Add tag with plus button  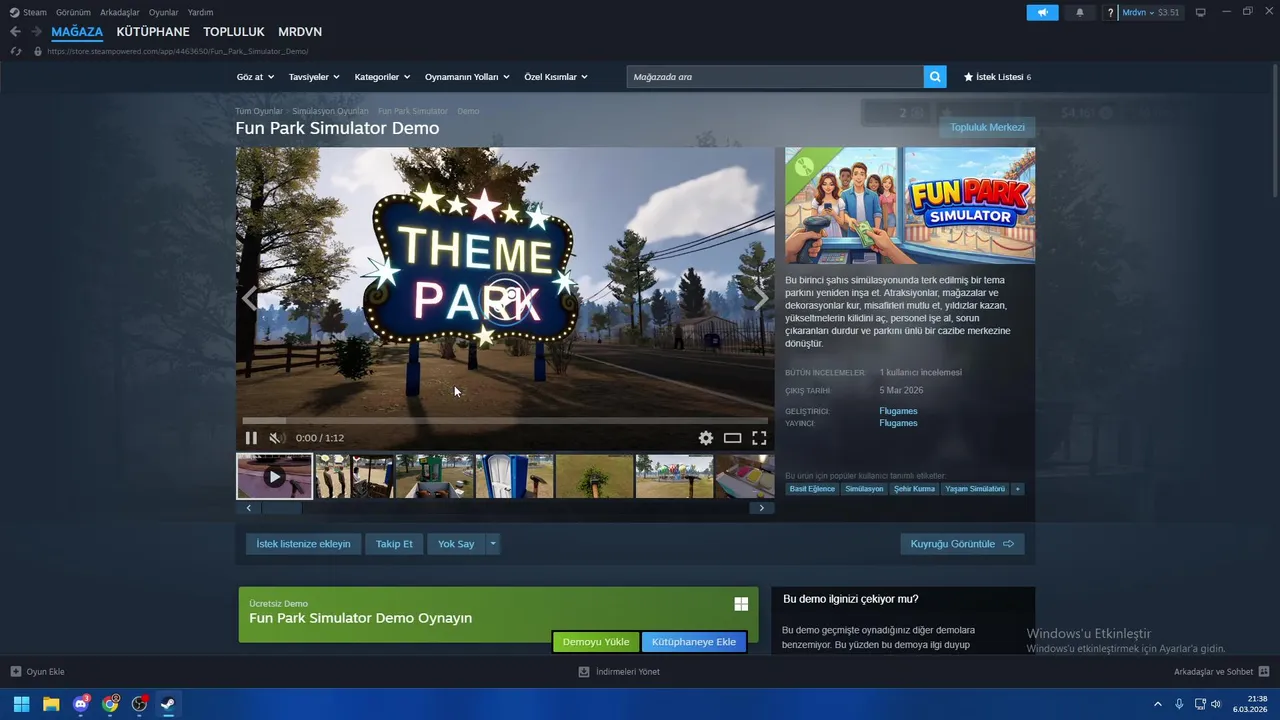tap(1018, 489)
